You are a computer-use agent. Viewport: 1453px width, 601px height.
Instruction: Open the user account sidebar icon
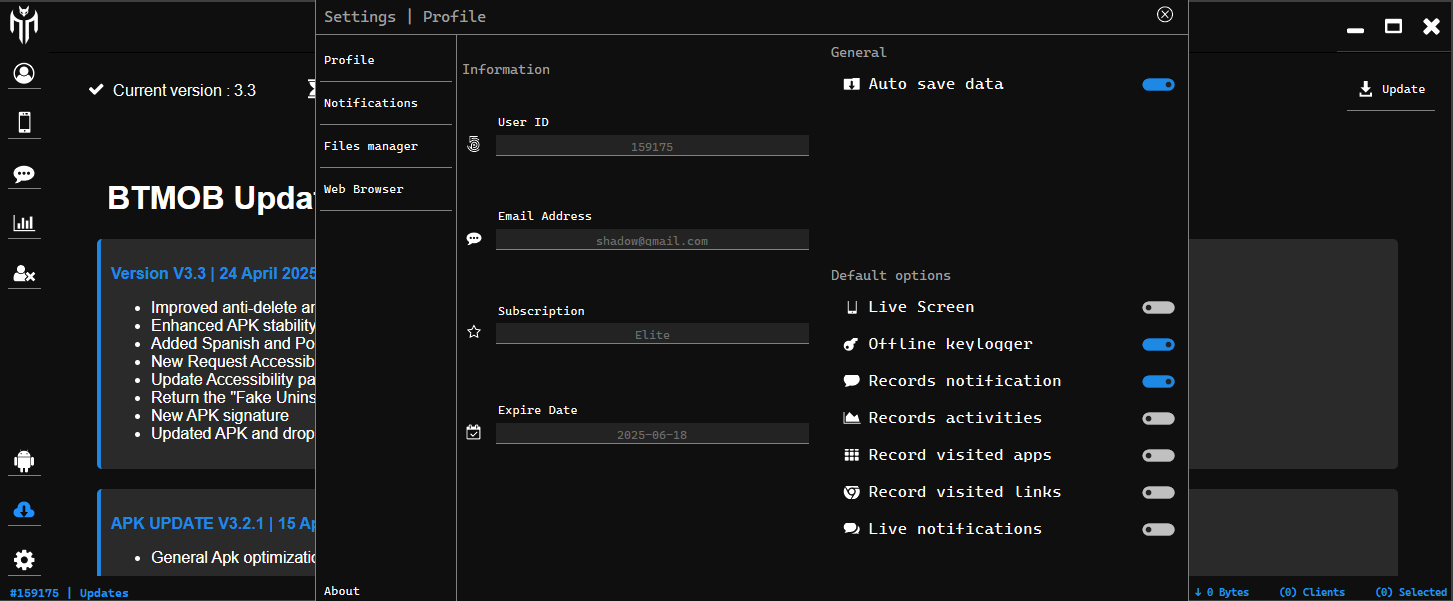pos(24,73)
